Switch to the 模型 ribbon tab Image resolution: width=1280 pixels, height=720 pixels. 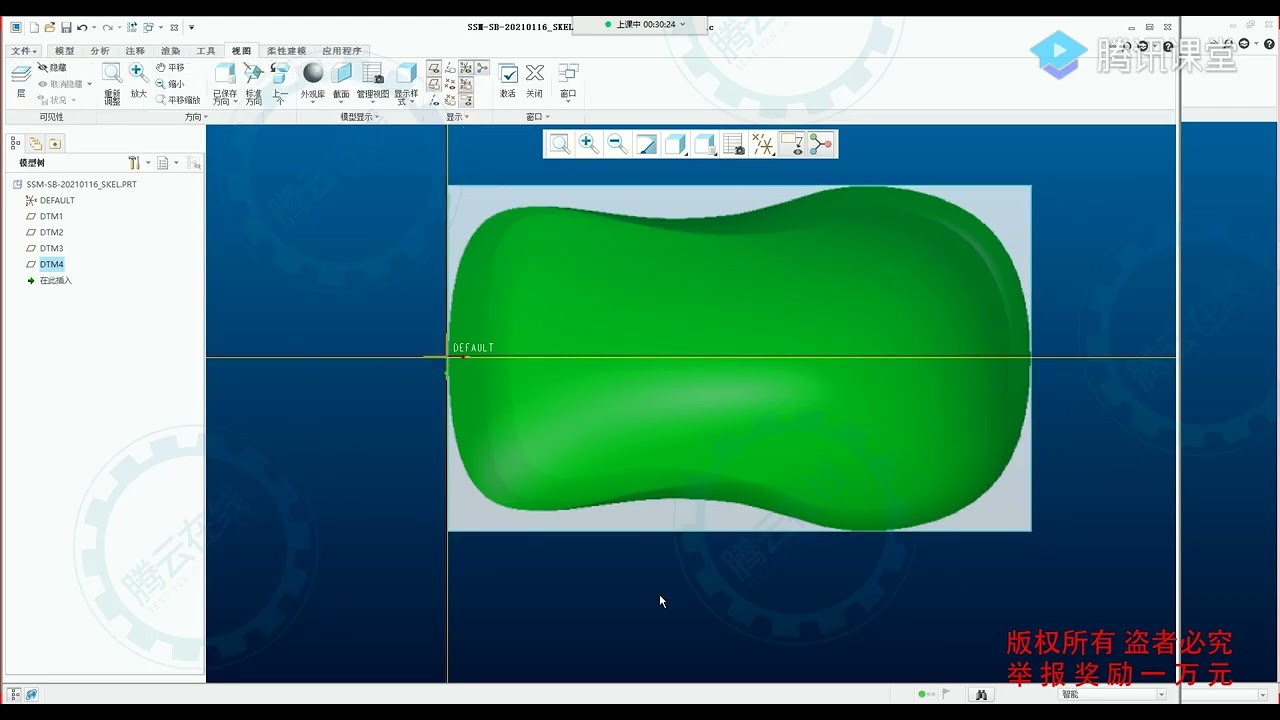point(64,51)
